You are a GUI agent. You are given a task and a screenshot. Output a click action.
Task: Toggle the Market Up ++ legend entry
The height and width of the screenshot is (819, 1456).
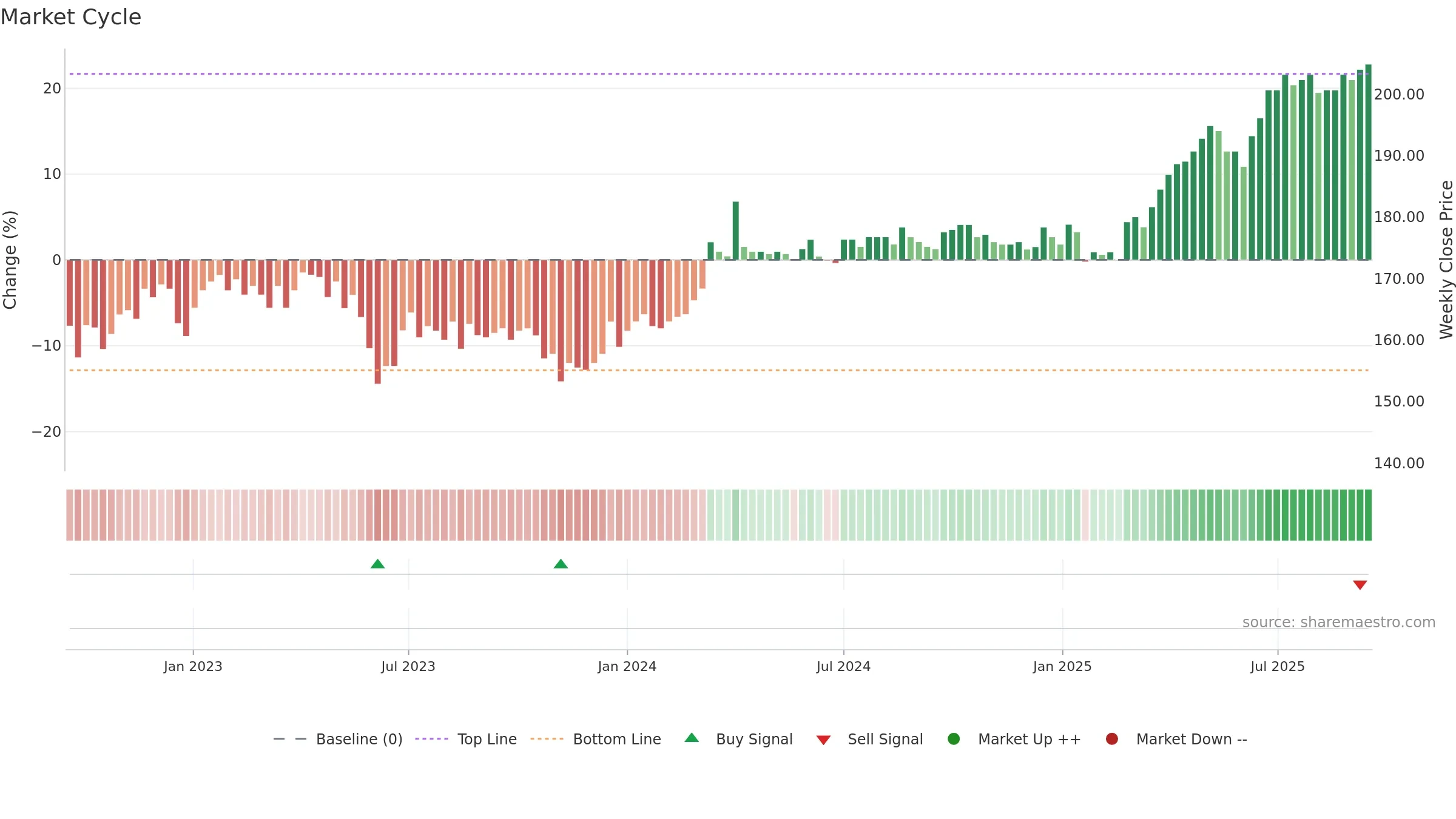point(1014,739)
